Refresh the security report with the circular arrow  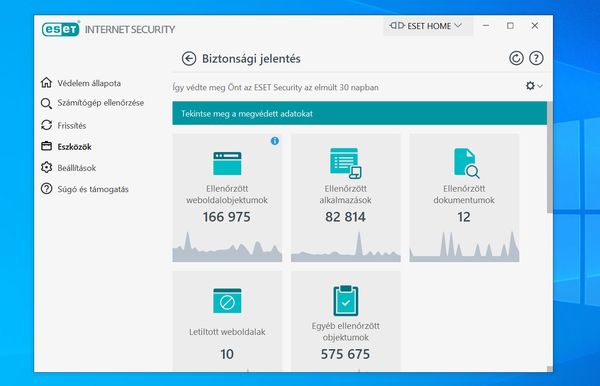tap(516, 59)
